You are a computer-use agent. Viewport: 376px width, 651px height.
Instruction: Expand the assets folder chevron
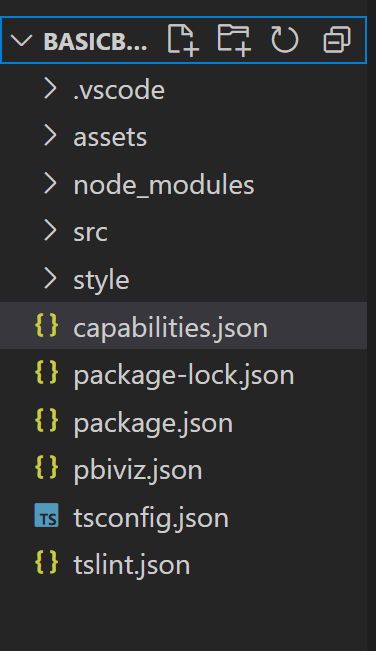click(50, 136)
